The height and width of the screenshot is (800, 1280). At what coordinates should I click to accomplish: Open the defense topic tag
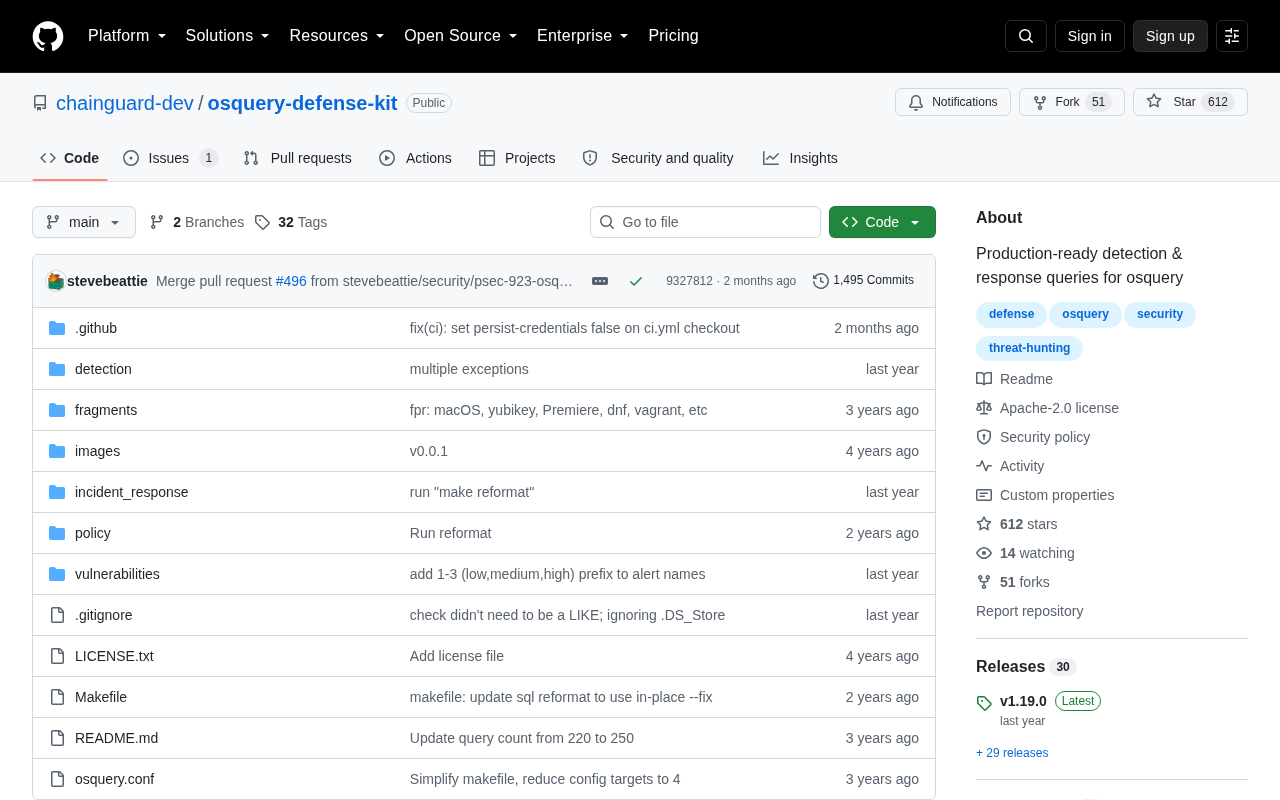(x=1011, y=314)
